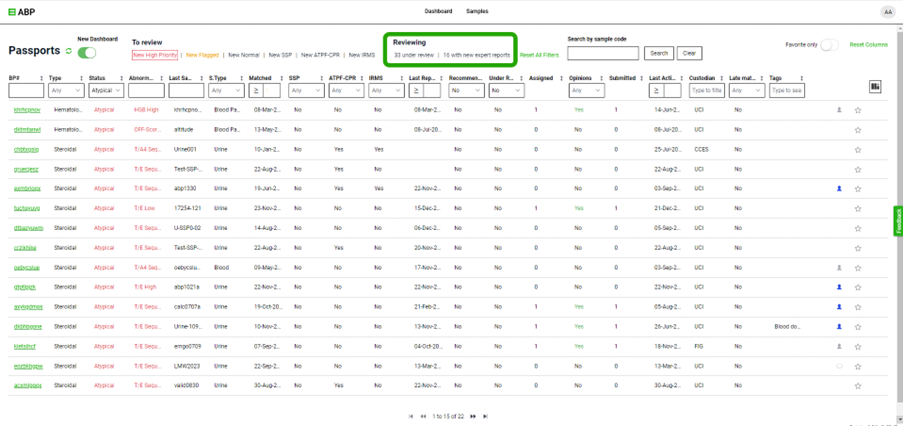Toggle the New Dashboard switch

[x=87, y=52]
